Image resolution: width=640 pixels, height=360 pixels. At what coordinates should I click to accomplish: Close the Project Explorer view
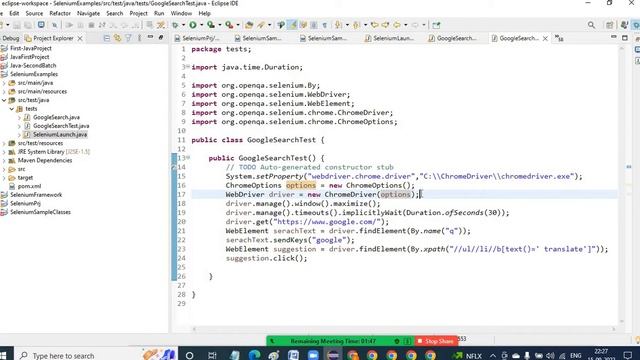coord(80,38)
